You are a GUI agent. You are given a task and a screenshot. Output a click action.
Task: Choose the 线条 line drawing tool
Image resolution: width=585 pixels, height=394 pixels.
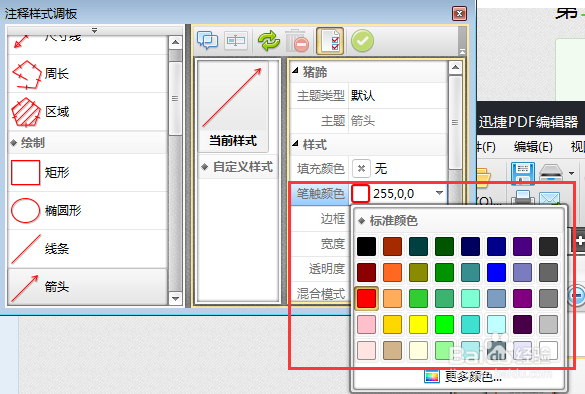[87, 248]
